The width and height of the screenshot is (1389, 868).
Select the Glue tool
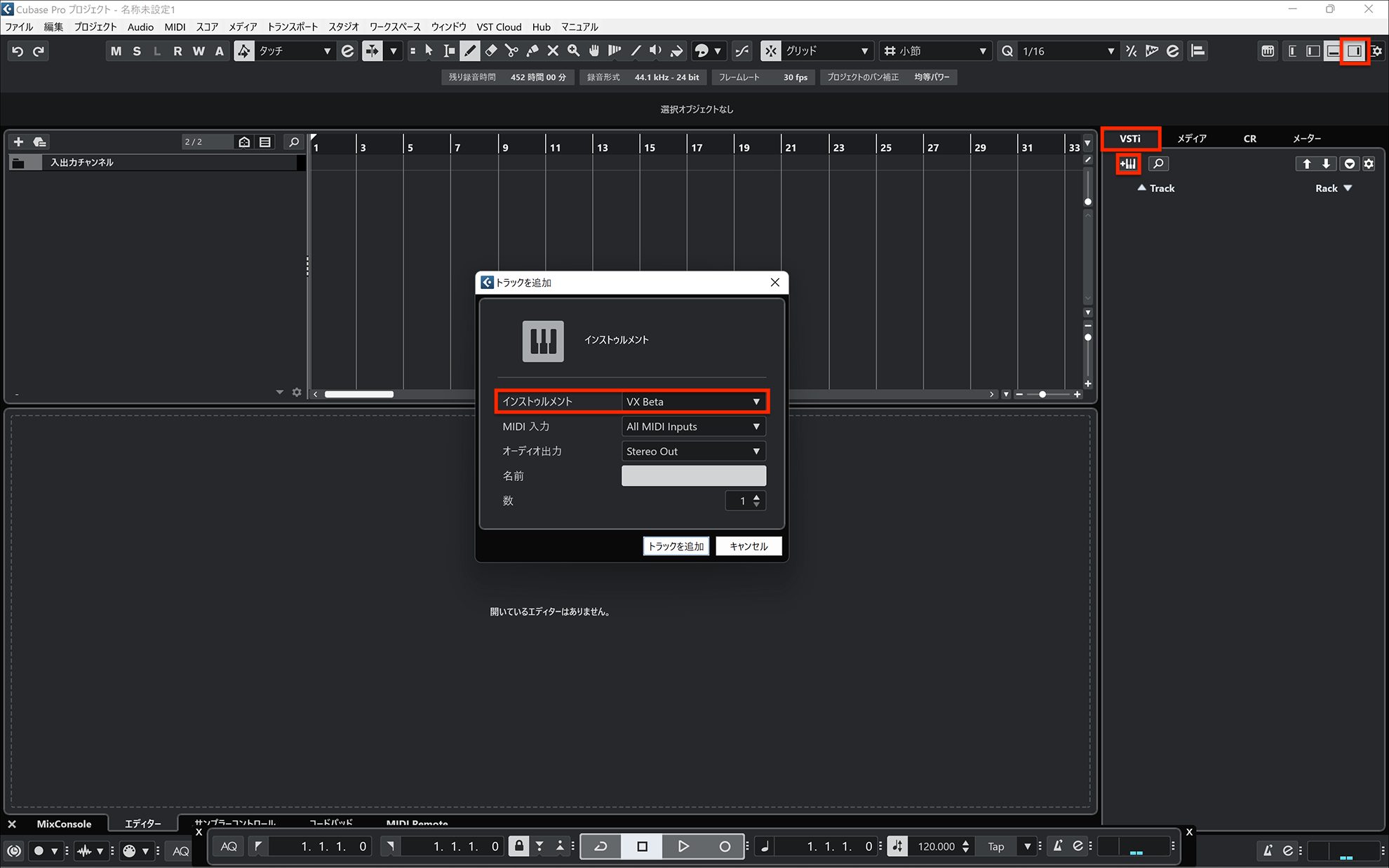532,50
